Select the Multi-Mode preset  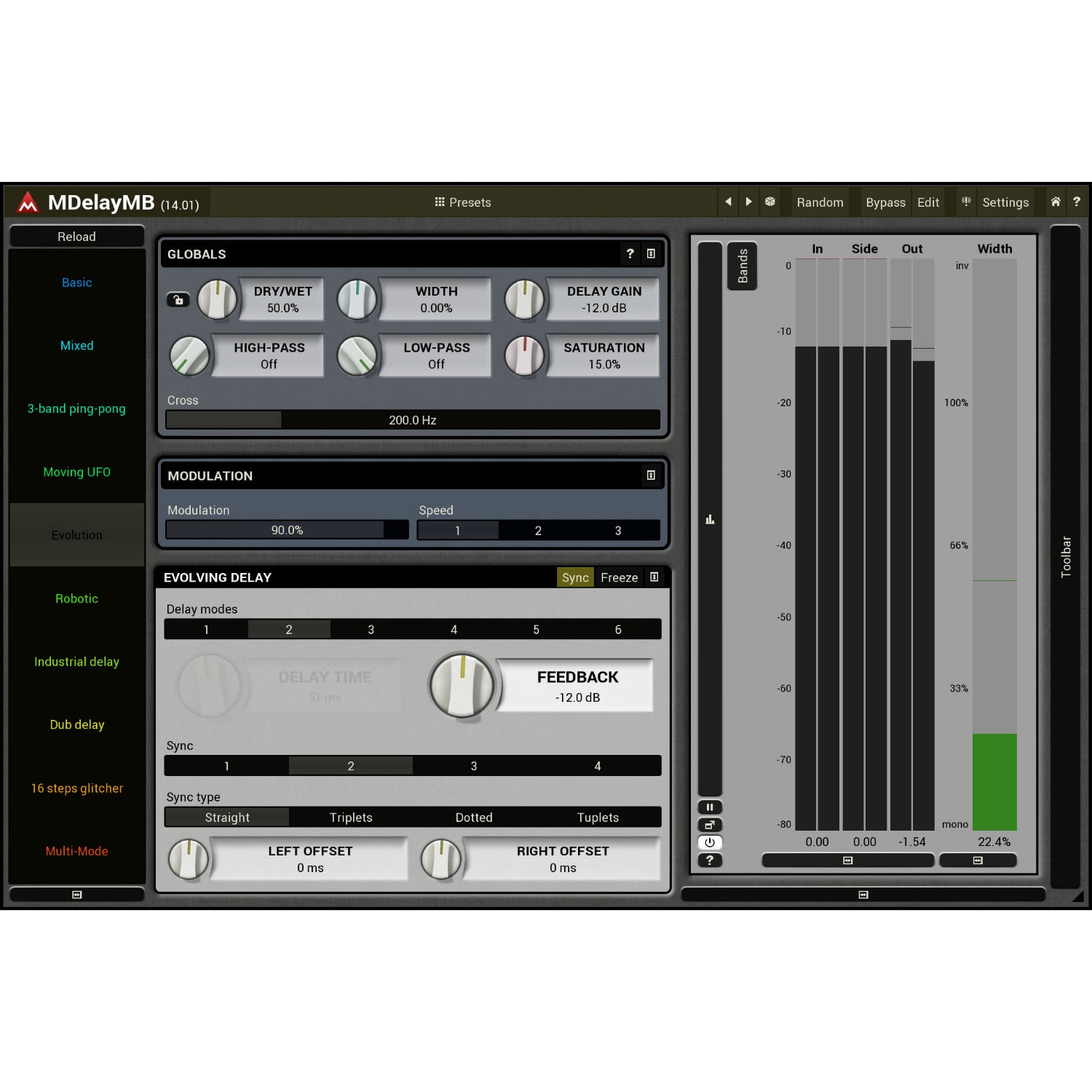77,851
